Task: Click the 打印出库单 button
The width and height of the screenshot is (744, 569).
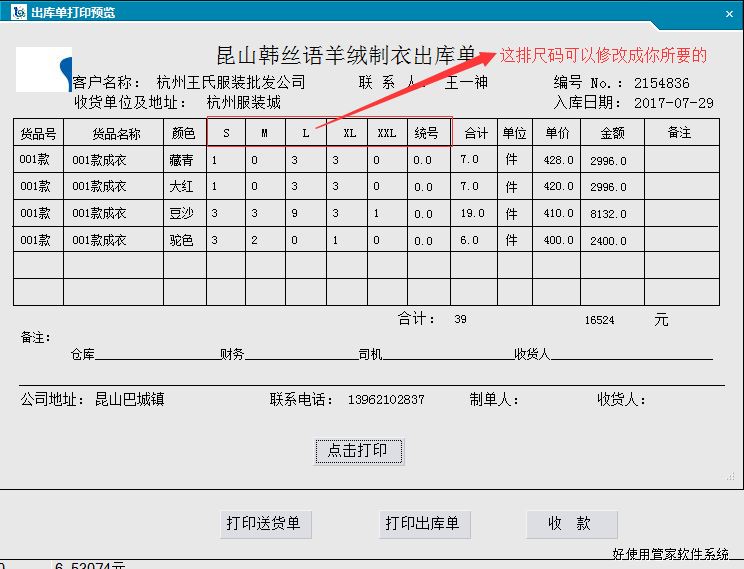Action: click(422, 524)
